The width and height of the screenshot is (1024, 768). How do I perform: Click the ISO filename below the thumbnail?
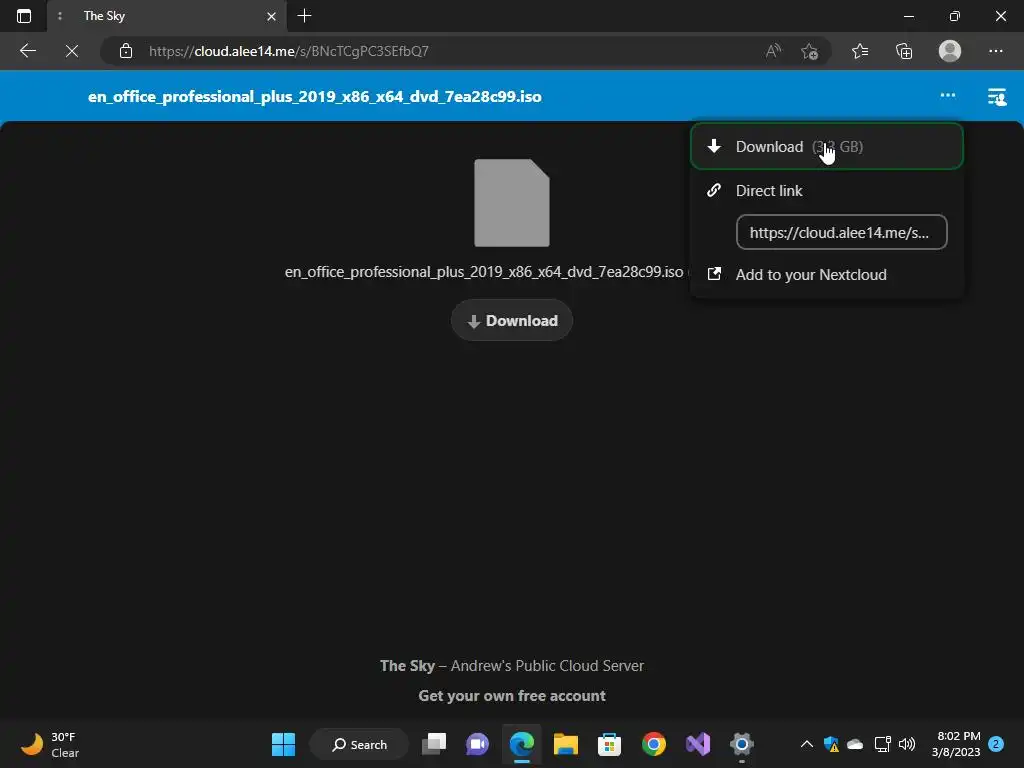pos(484,272)
